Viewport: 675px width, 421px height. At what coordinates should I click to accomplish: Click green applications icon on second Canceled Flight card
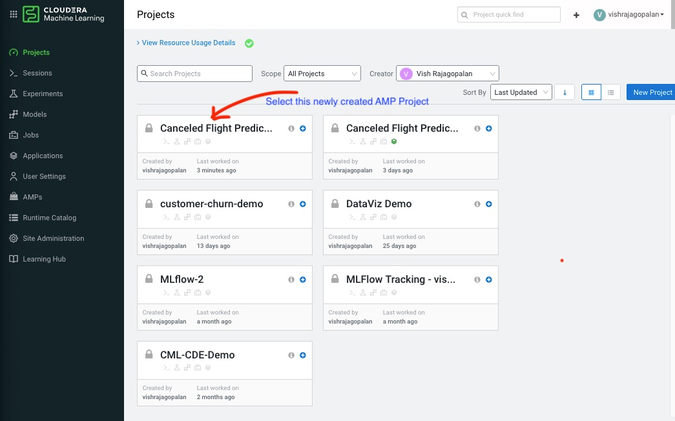[x=394, y=141]
